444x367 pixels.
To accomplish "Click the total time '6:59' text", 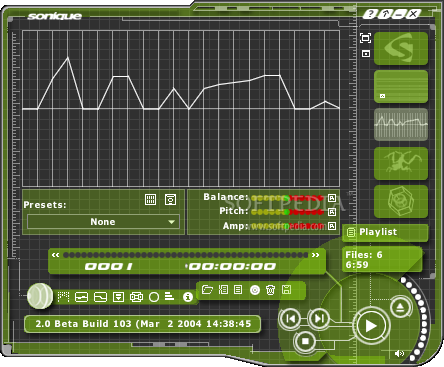I will click(x=357, y=265).
